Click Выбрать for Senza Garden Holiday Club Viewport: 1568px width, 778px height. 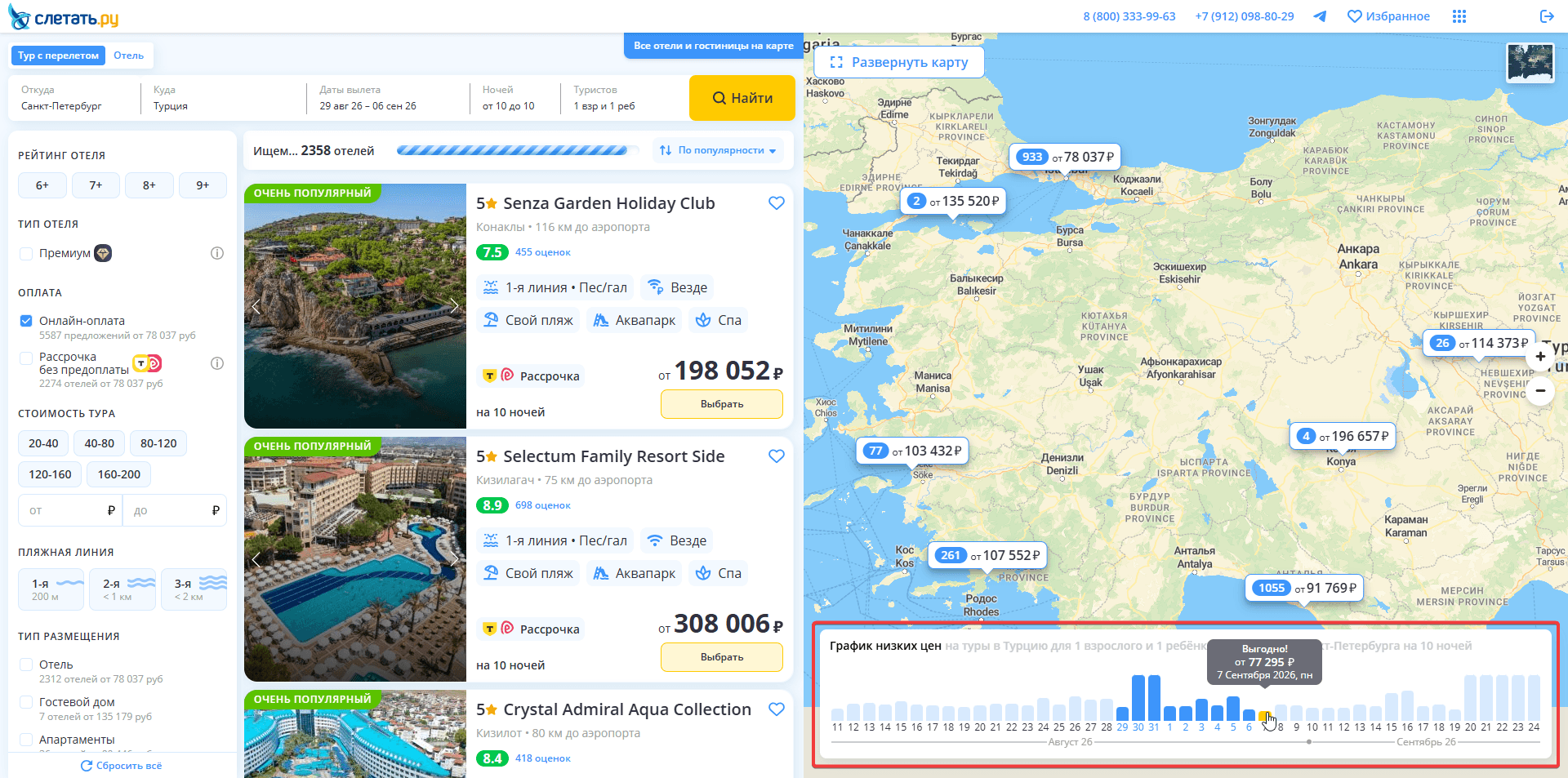[722, 404]
